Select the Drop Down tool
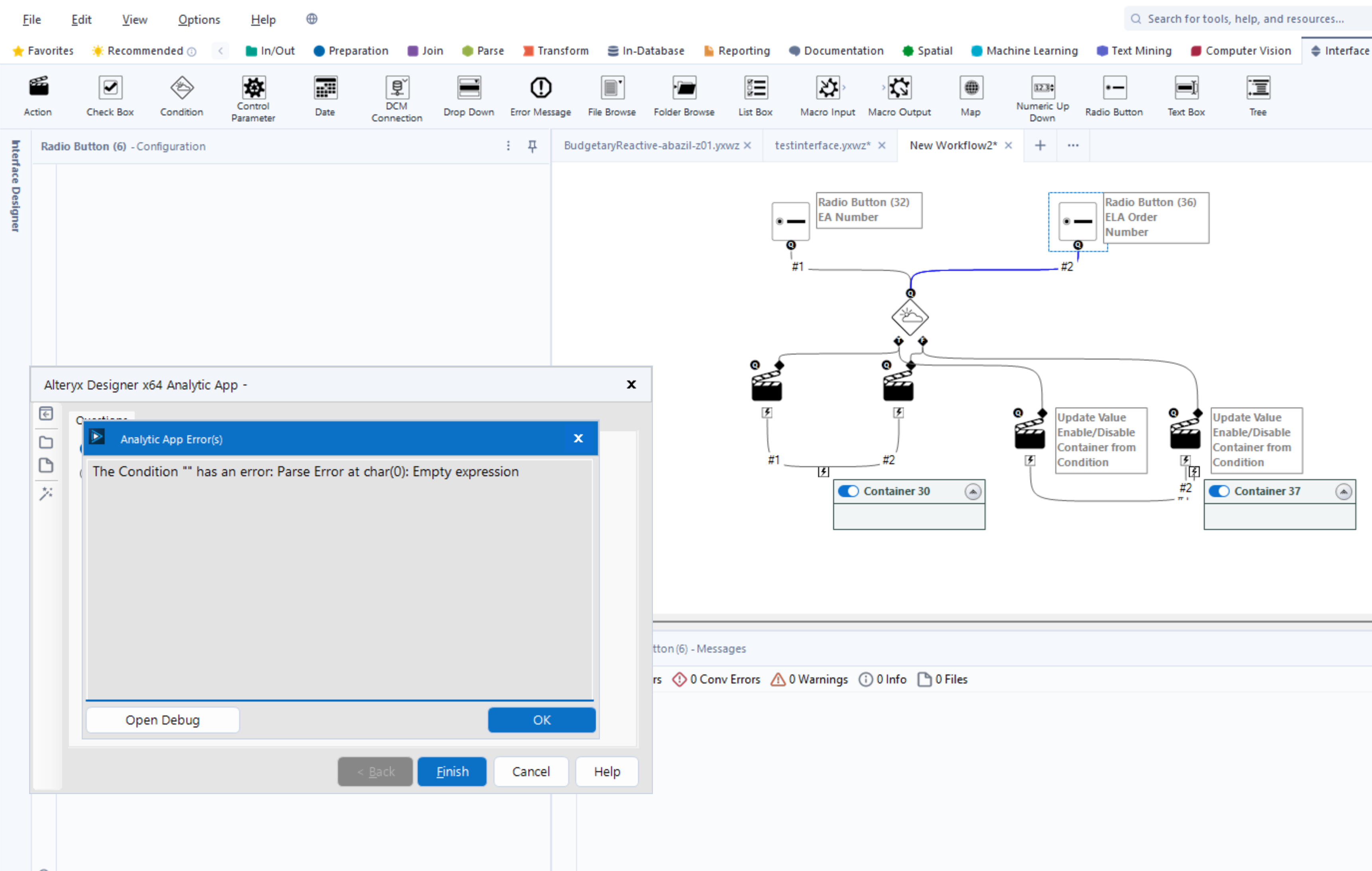Image resolution: width=1372 pixels, height=871 pixels. tap(468, 96)
